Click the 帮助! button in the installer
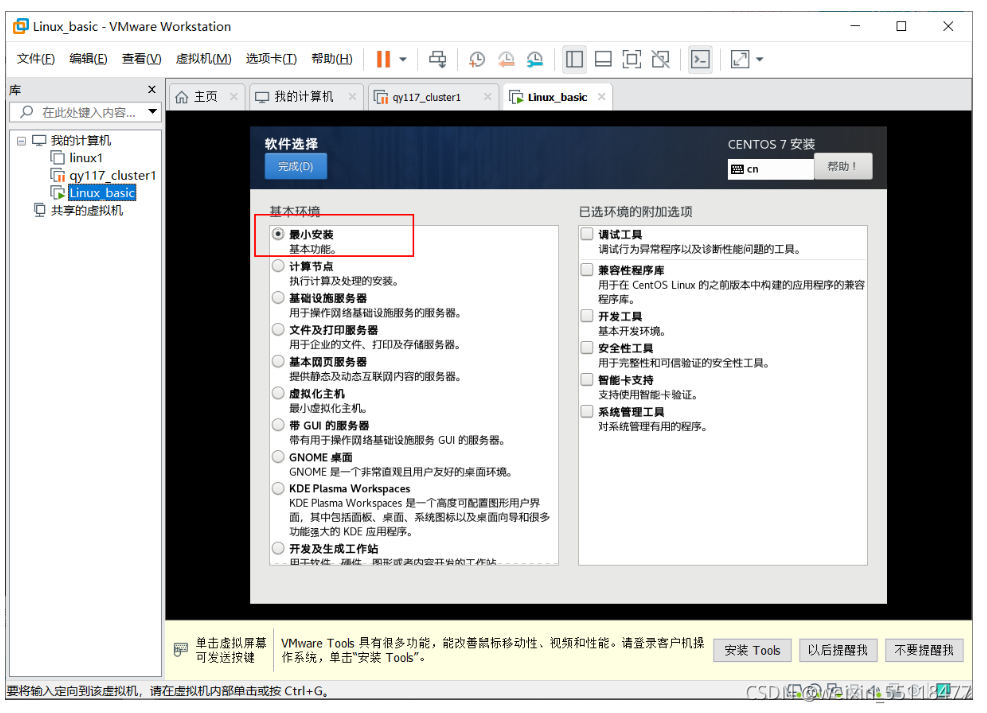This screenshot has height=713, width=987. pos(842,166)
